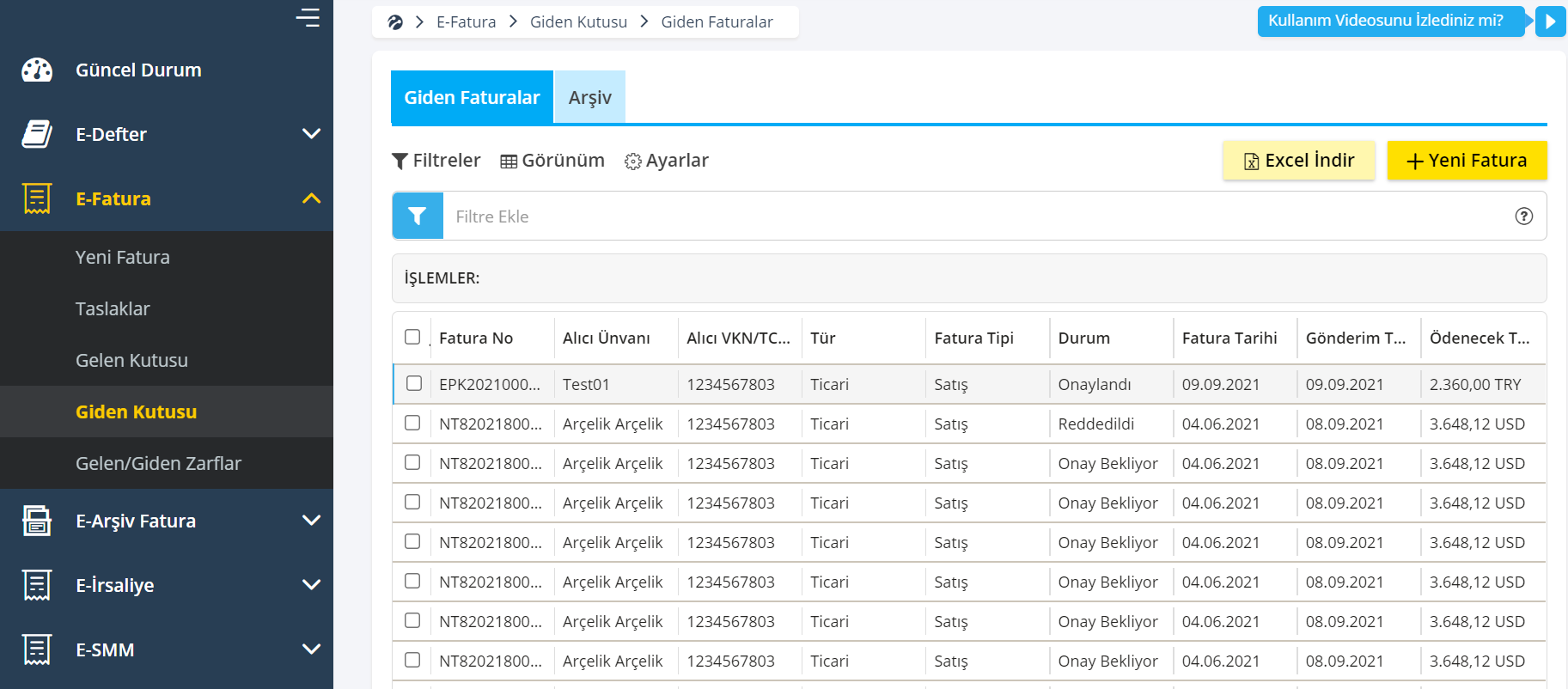
Task: Click the yellow Yeni Fatura button
Action: click(1467, 161)
